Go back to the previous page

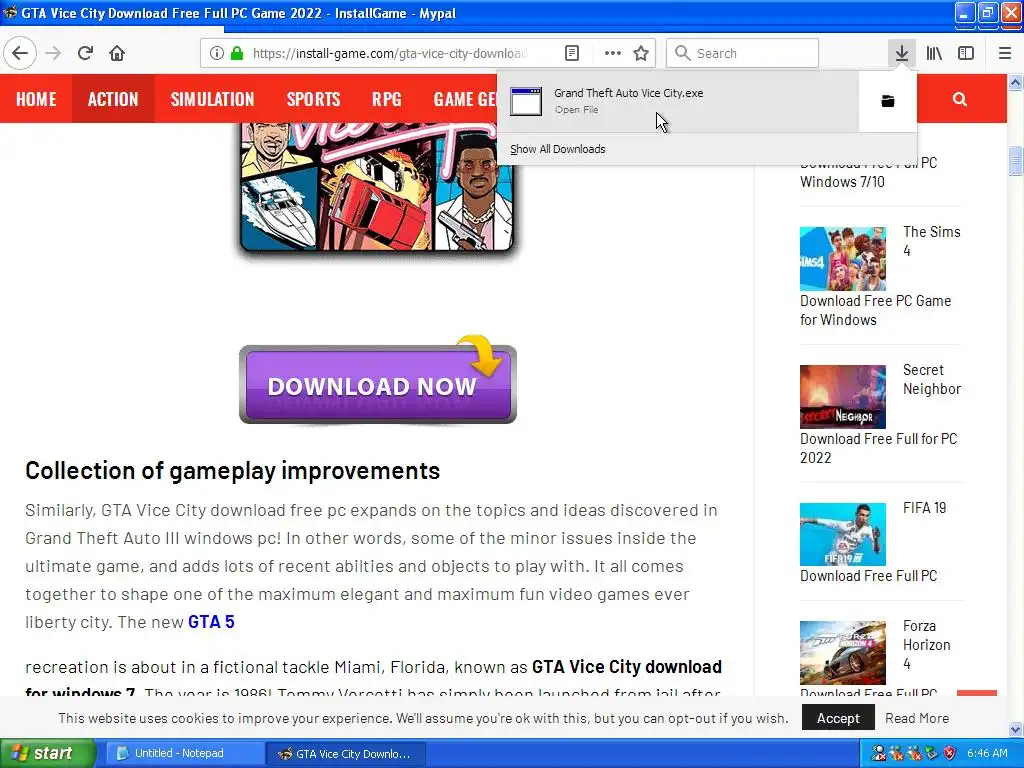click(20, 53)
